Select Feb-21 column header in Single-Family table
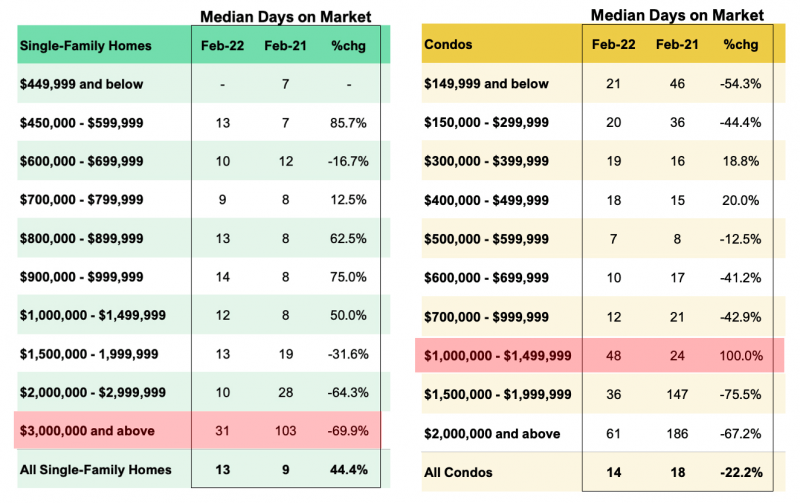Viewport: 800px width, 503px height. (x=285, y=46)
